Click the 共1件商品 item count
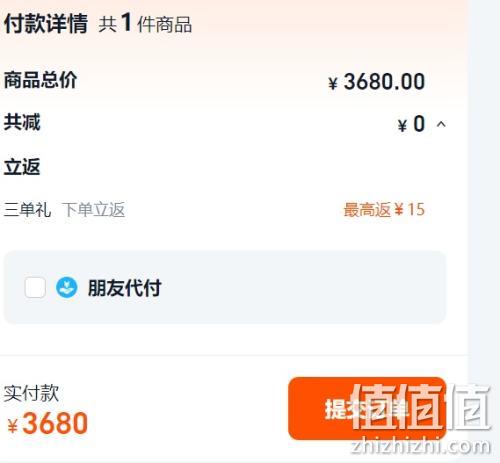 tap(145, 23)
